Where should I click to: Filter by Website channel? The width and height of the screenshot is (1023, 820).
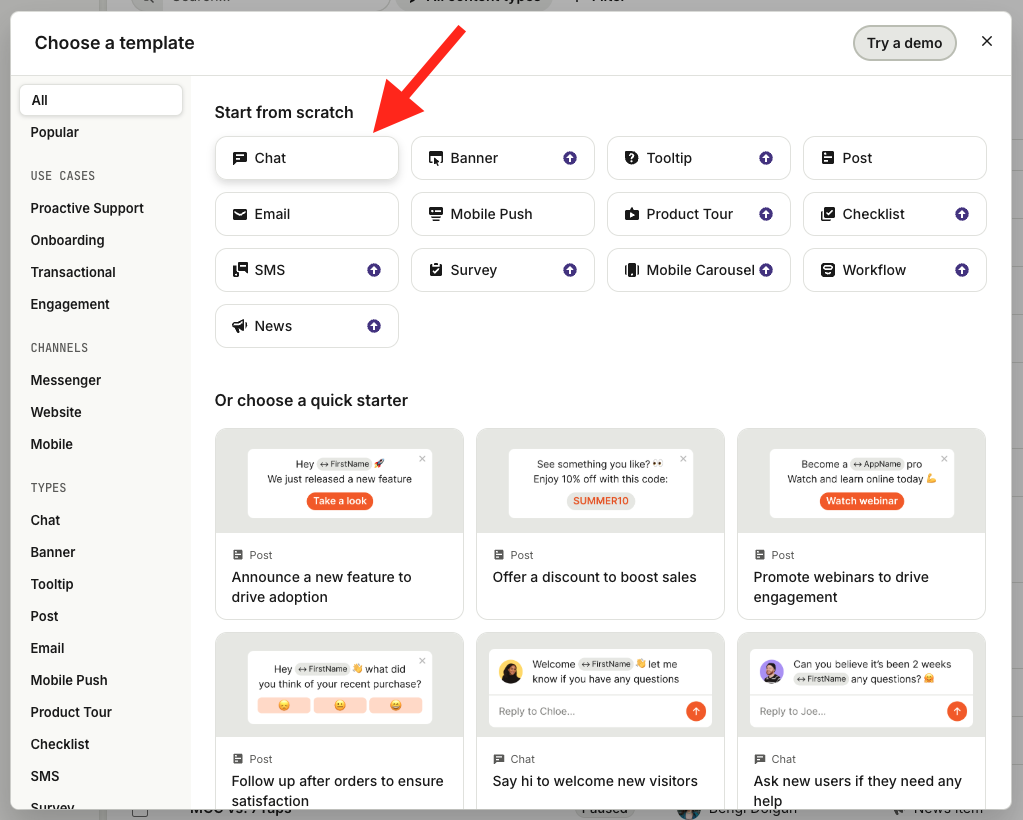(56, 412)
